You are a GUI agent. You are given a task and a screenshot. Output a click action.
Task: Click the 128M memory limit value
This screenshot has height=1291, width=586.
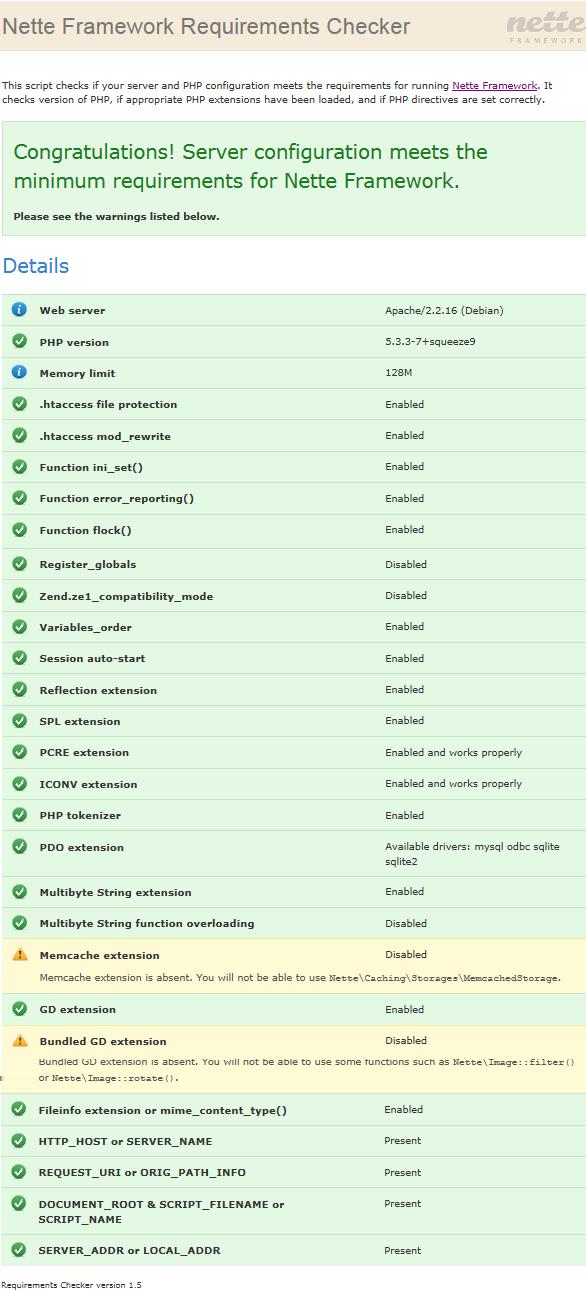pos(399,373)
